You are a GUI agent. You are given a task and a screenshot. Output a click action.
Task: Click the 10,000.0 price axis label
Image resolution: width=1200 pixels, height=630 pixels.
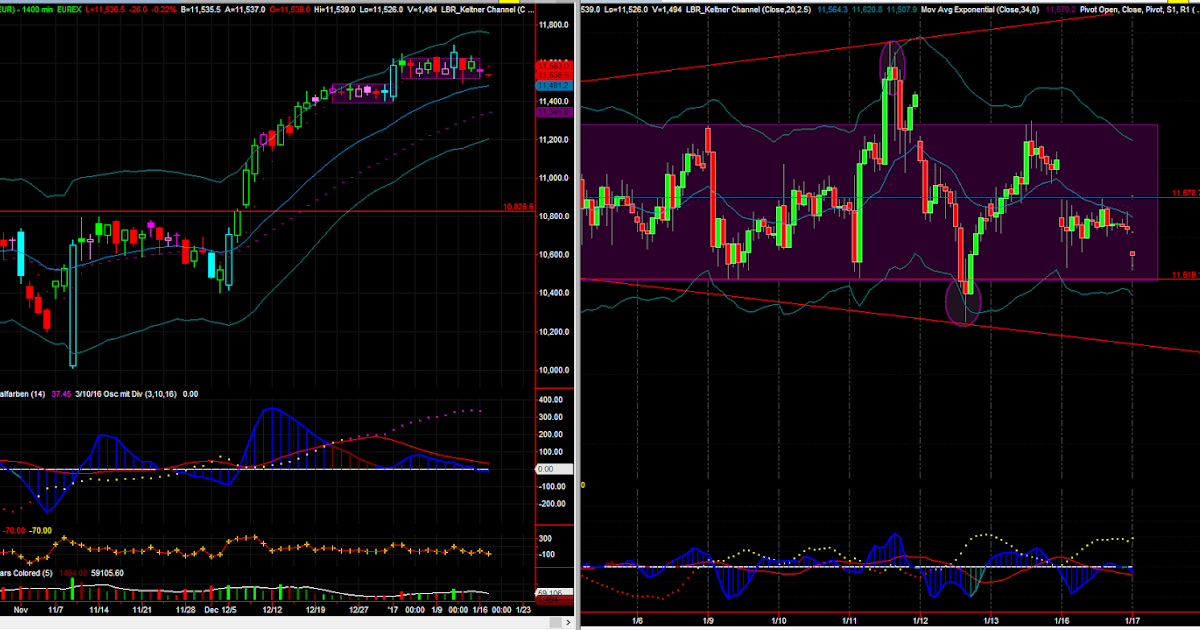[554, 370]
